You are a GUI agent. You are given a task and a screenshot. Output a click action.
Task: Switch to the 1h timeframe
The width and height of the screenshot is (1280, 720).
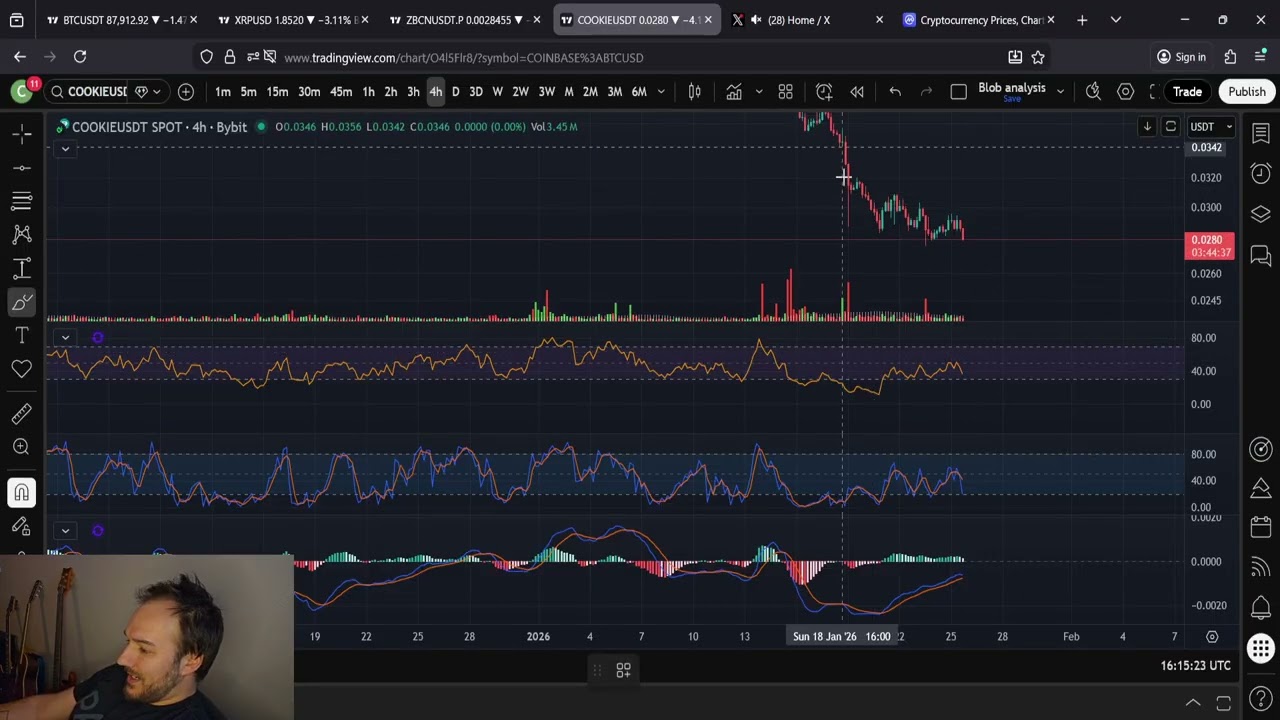pos(368,92)
